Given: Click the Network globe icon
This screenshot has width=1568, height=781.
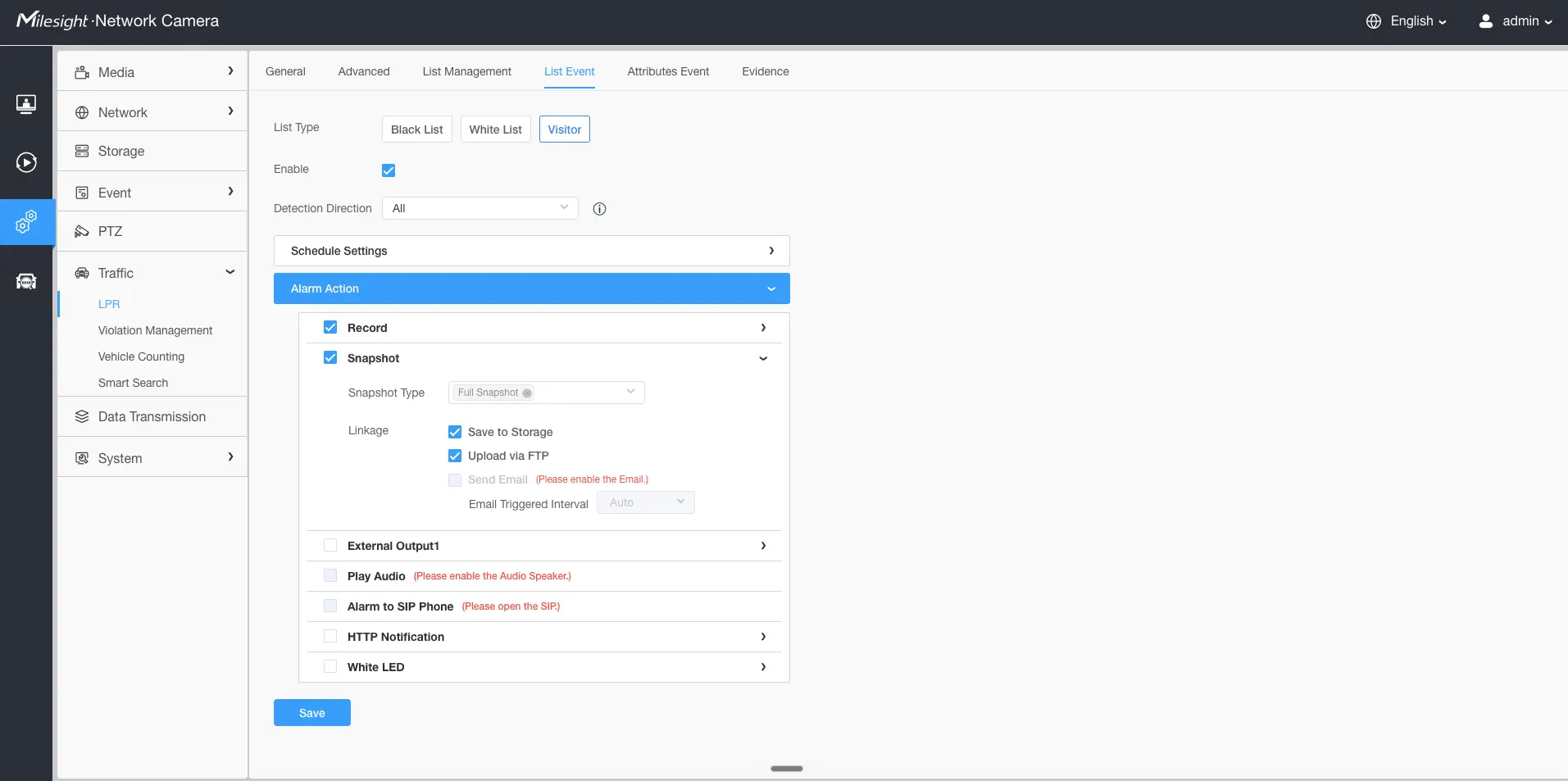Looking at the screenshot, I should (82, 112).
